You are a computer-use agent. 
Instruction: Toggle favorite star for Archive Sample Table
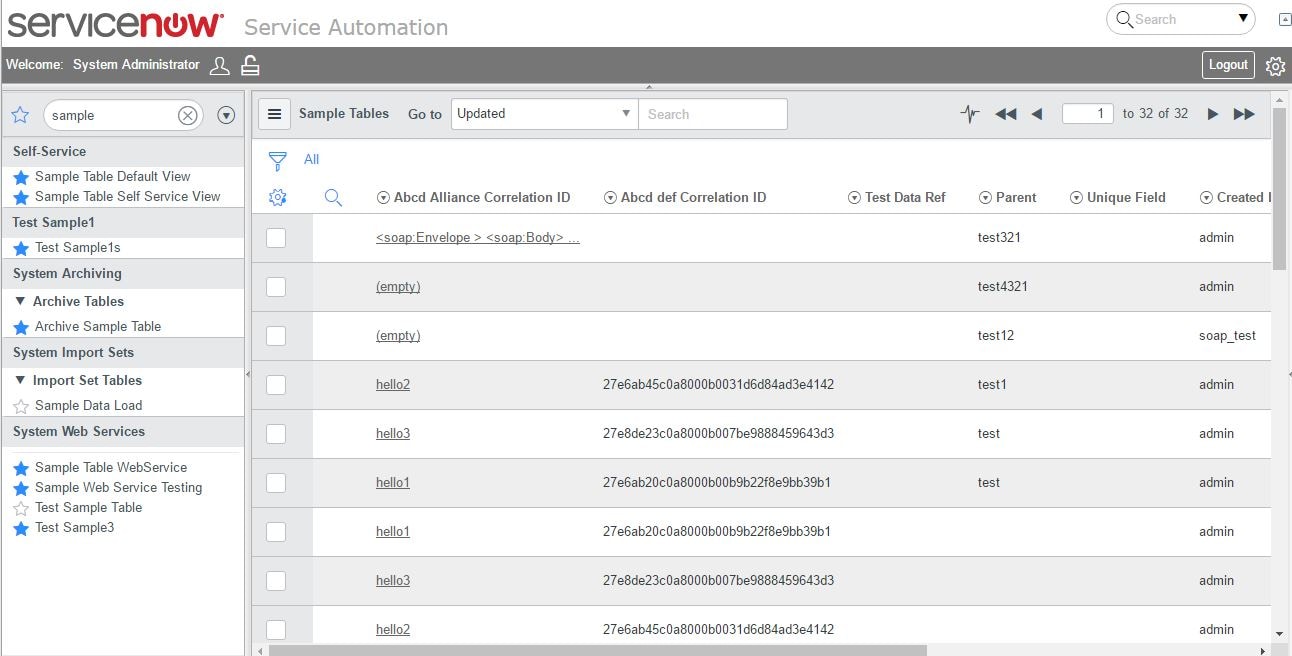coord(21,327)
